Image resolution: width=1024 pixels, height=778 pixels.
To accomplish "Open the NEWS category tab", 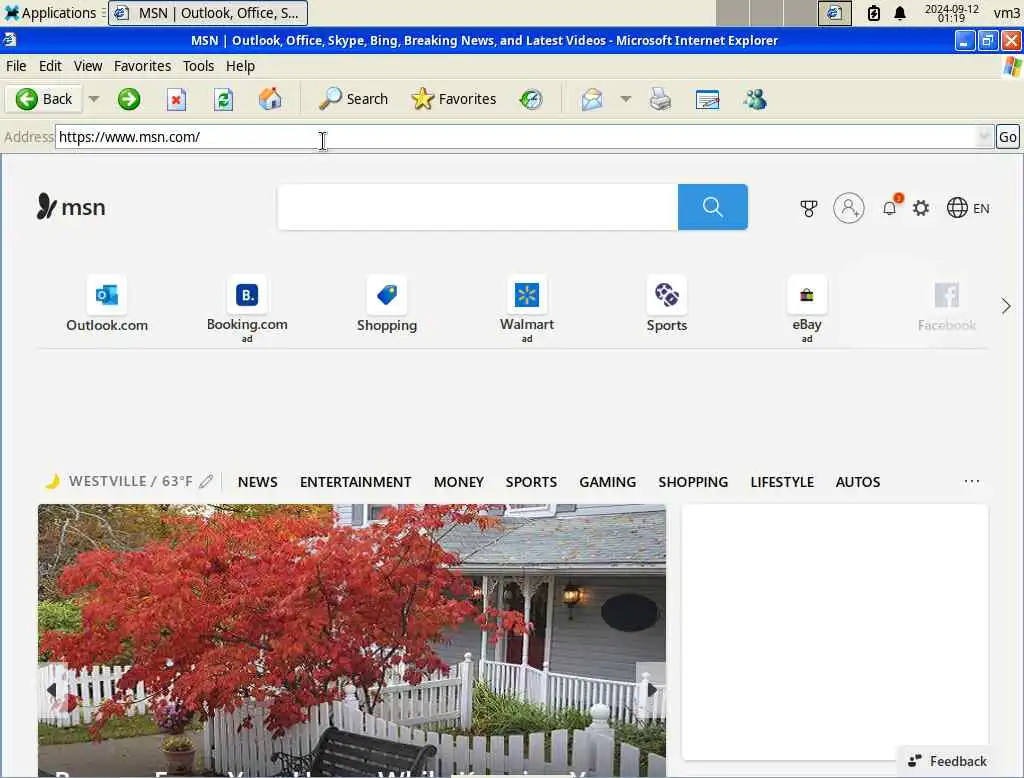I will (x=257, y=482).
